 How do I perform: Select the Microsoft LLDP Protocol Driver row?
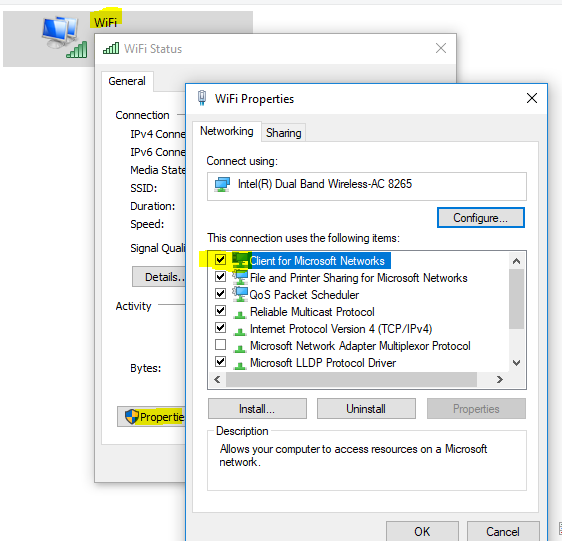(323, 363)
